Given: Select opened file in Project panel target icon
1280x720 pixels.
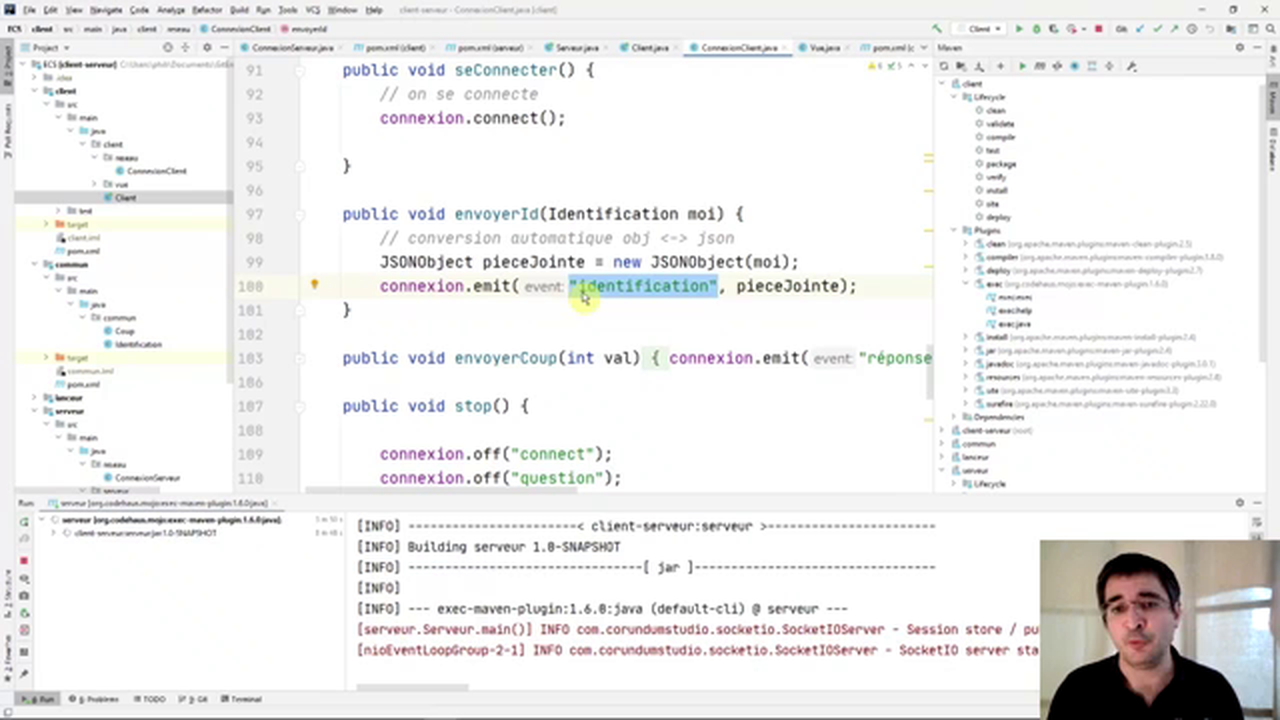Looking at the screenshot, I should pyautogui.click(x=168, y=47).
